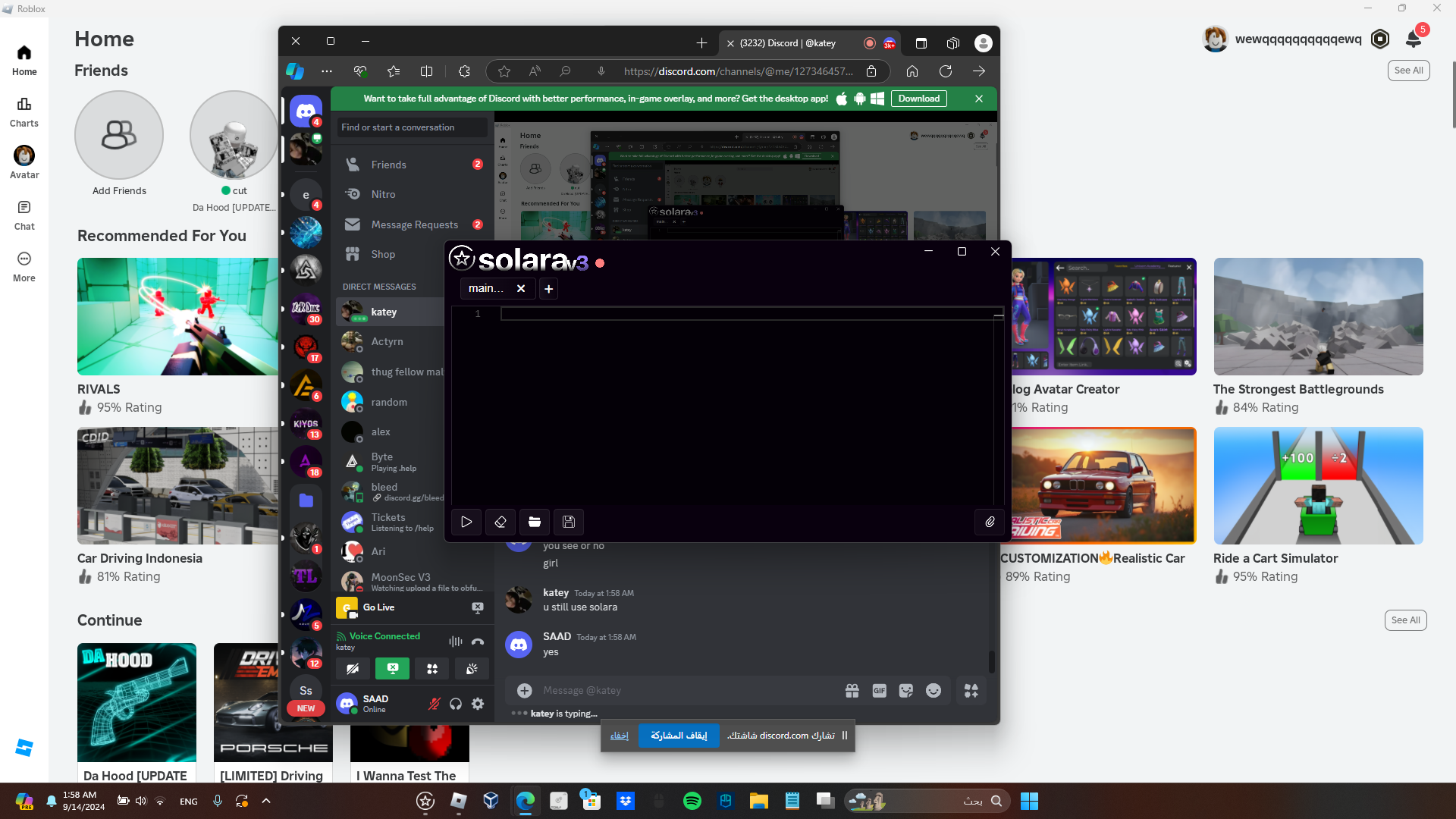Add a new Solara script tab
This screenshot has width=1456, height=819.
click(548, 289)
